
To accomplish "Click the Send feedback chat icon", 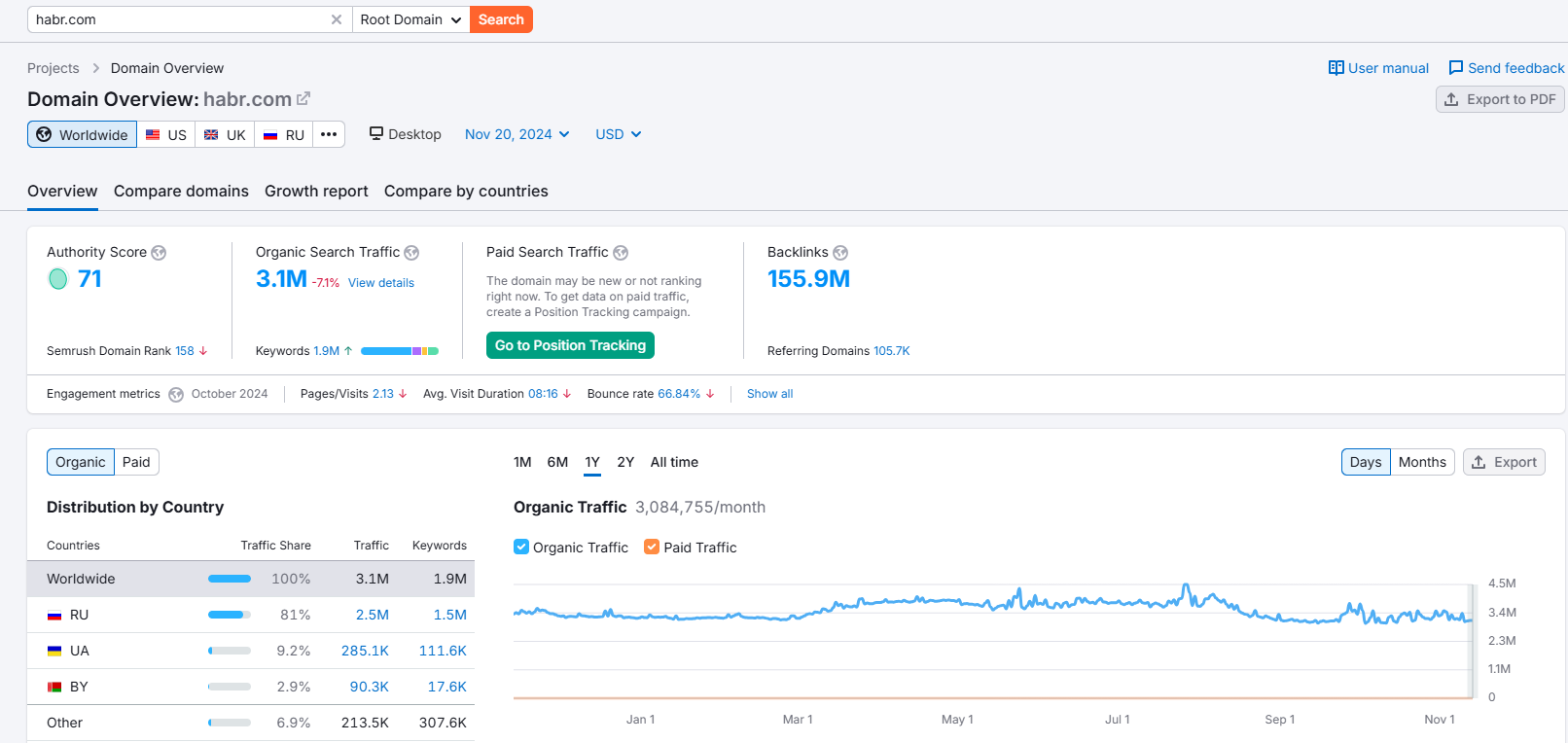I will click(1456, 68).
